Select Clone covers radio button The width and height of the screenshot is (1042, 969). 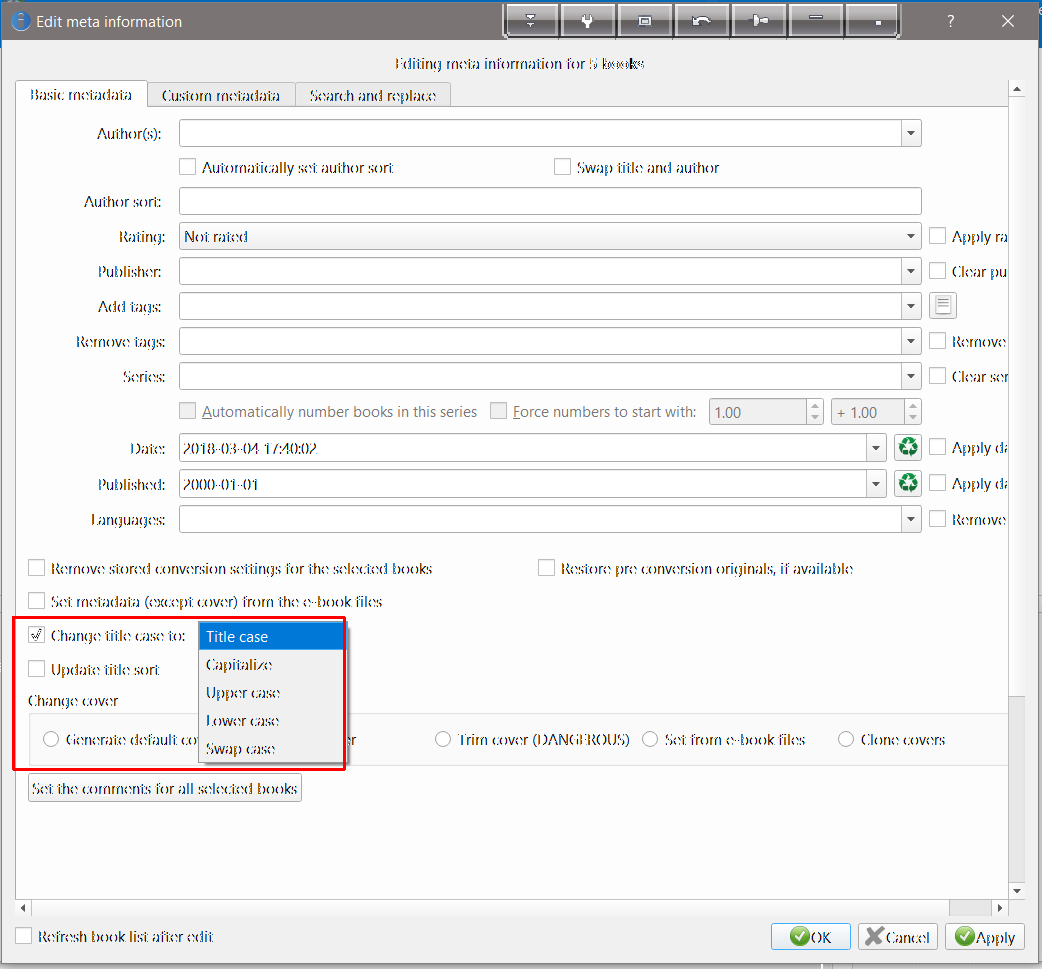845,739
